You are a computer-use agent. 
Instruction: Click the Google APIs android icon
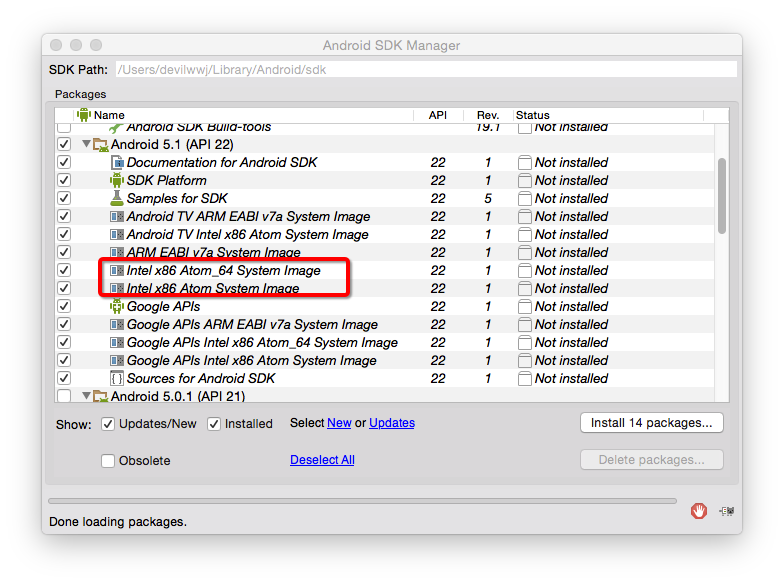coord(116,306)
